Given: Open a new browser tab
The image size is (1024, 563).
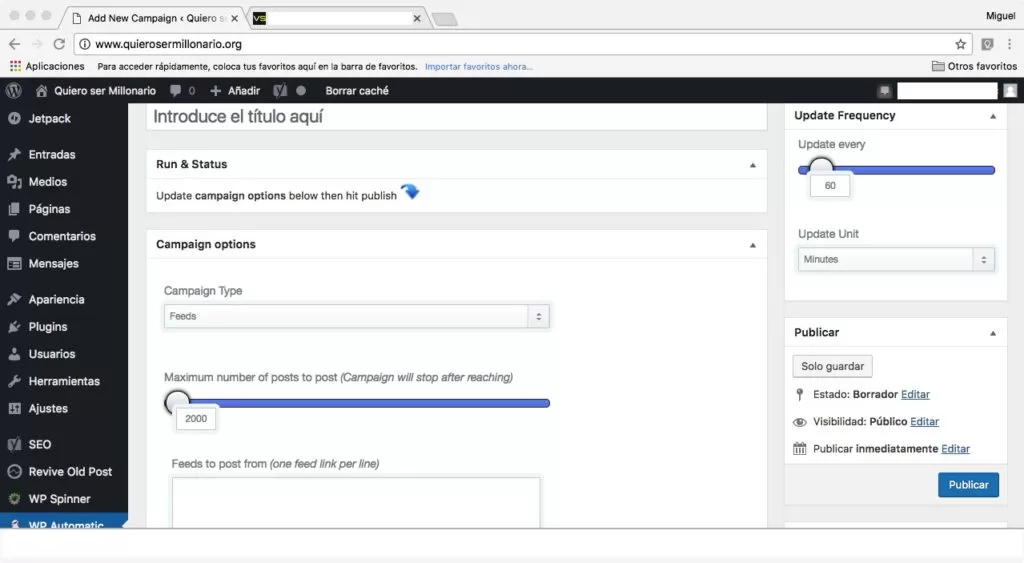Looking at the screenshot, I should [x=445, y=20].
